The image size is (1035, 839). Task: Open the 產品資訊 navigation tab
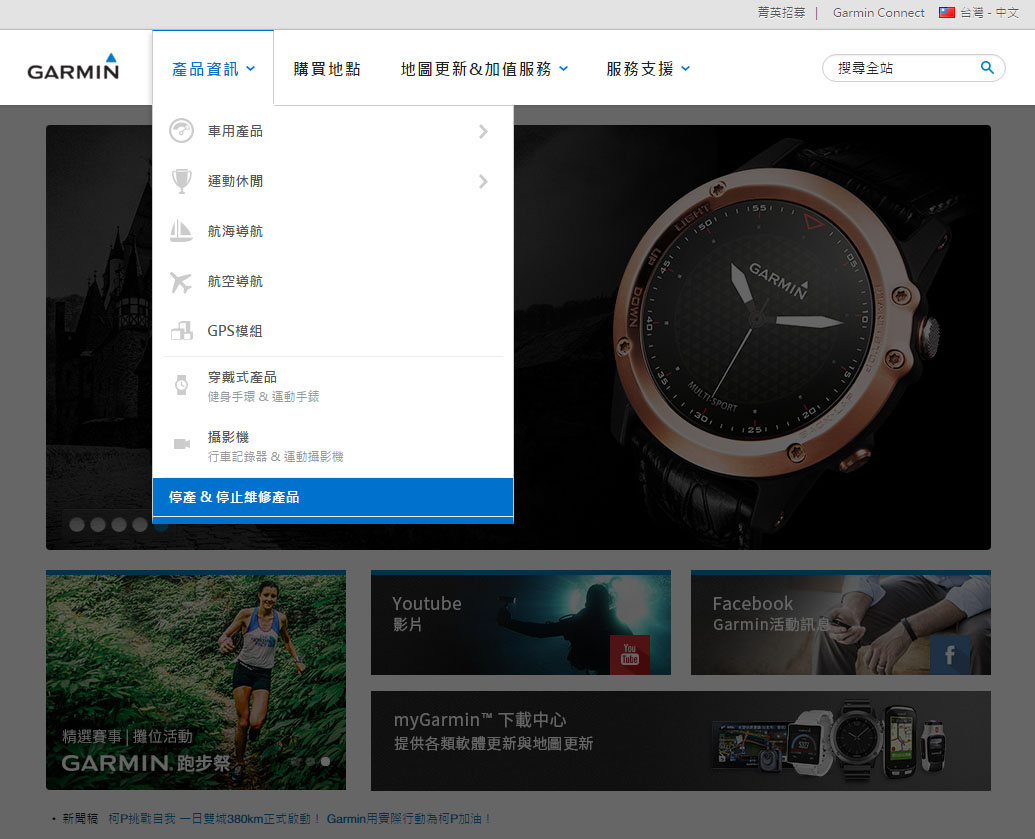[213, 68]
